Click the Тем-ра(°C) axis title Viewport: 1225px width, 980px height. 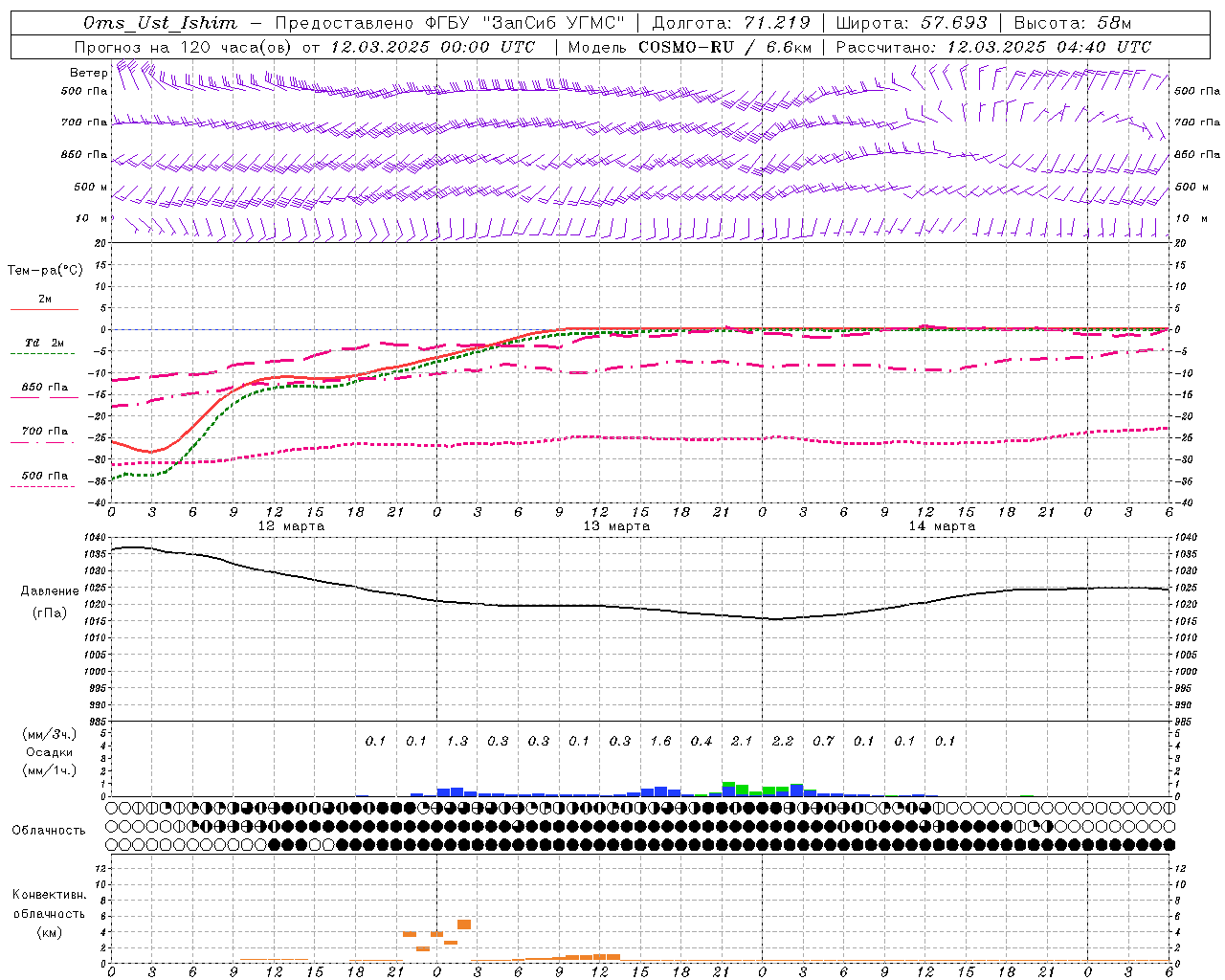pos(45,271)
